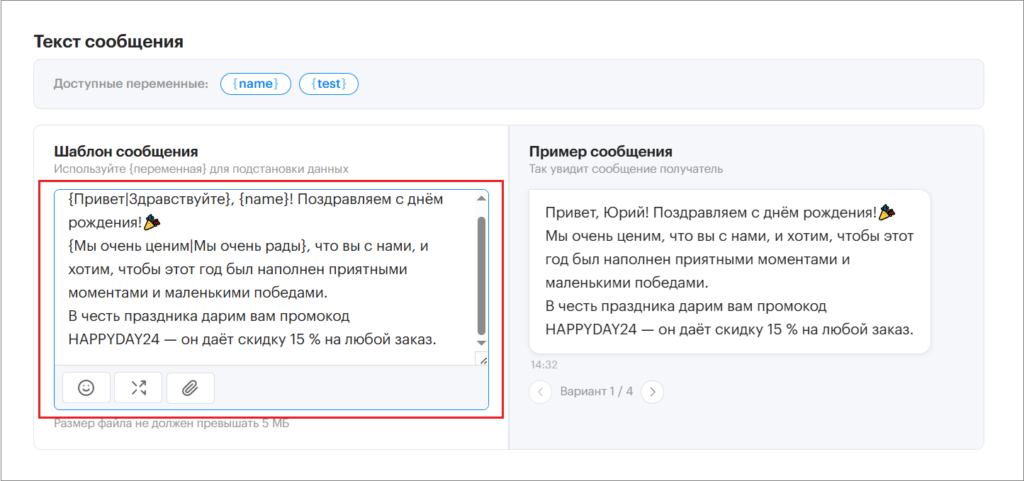Click the scrollbar up arrow in template

click(481, 196)
